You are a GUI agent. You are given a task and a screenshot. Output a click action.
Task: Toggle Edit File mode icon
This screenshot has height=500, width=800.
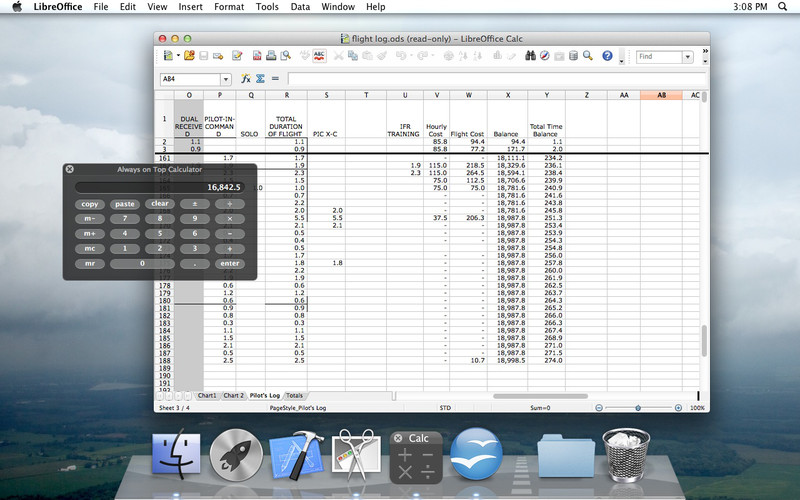pyautogui.click(x=237, y=56)
